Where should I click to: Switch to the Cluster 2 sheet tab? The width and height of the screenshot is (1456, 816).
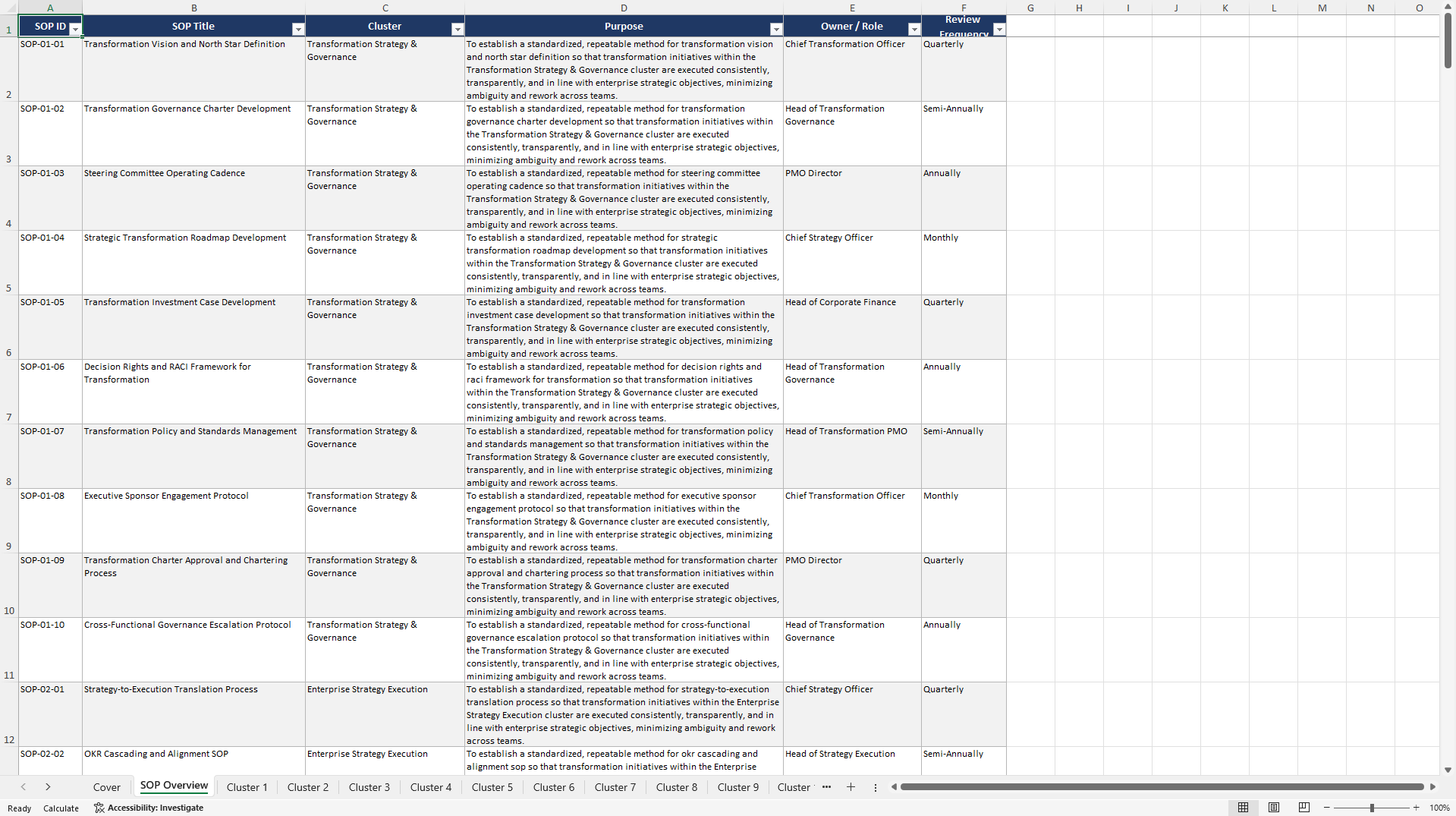point(308,787)
